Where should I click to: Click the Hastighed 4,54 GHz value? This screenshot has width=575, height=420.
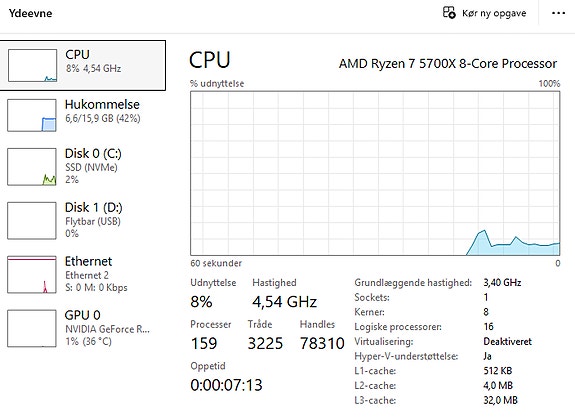pyautogui.click(x=284, y=302)
